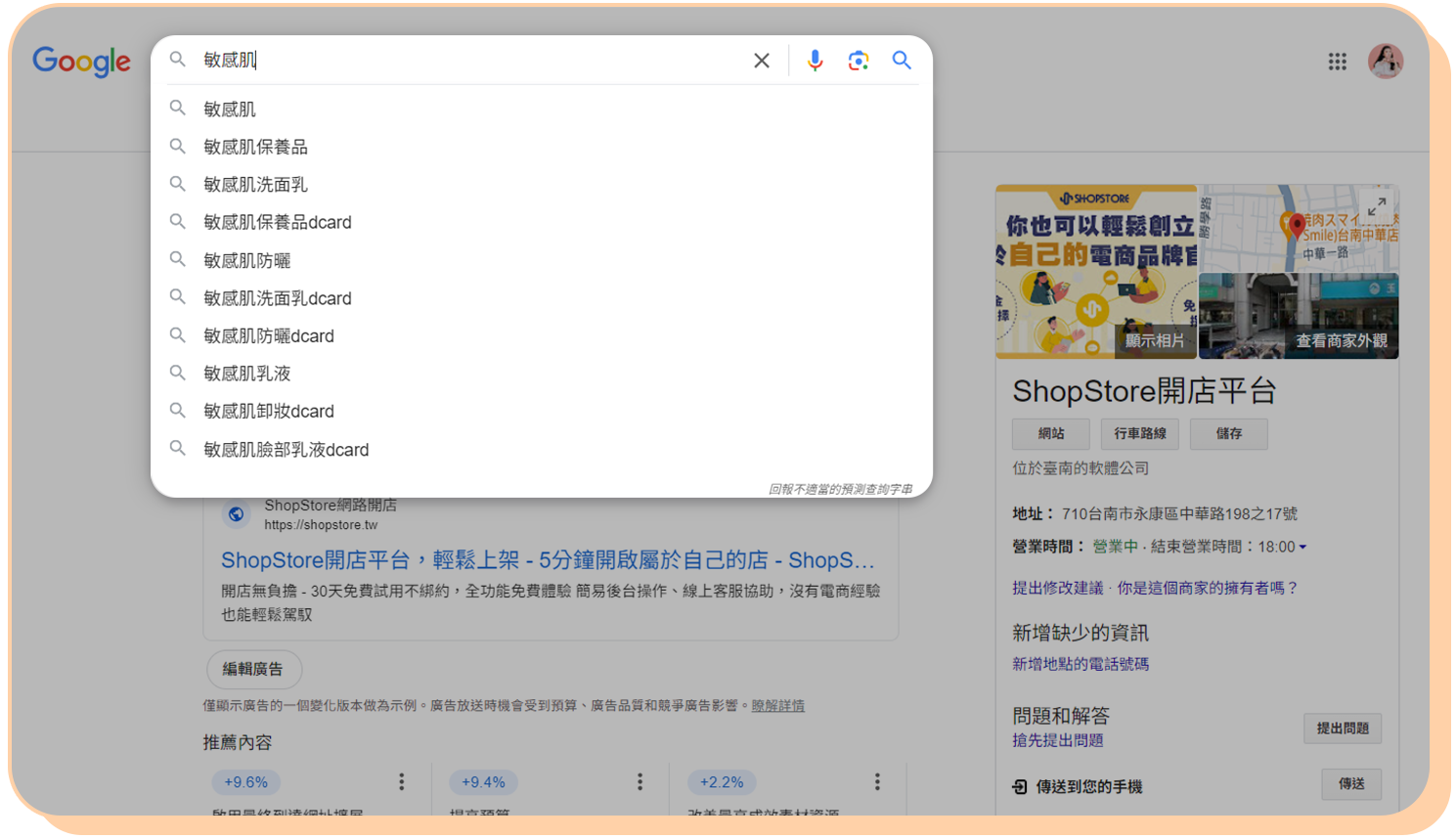Open 顯示相片 ShopStore photo thumbnail

pyautogui.click(x=1096, y=272)
